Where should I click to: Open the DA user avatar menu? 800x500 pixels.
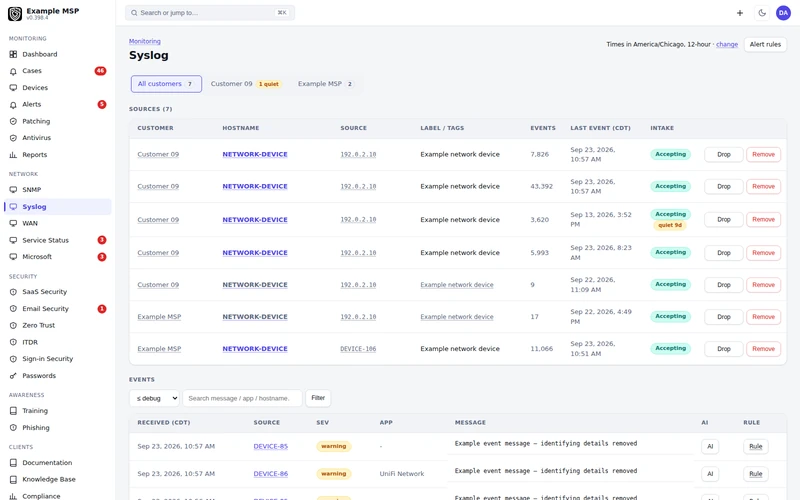pos(783,13)
